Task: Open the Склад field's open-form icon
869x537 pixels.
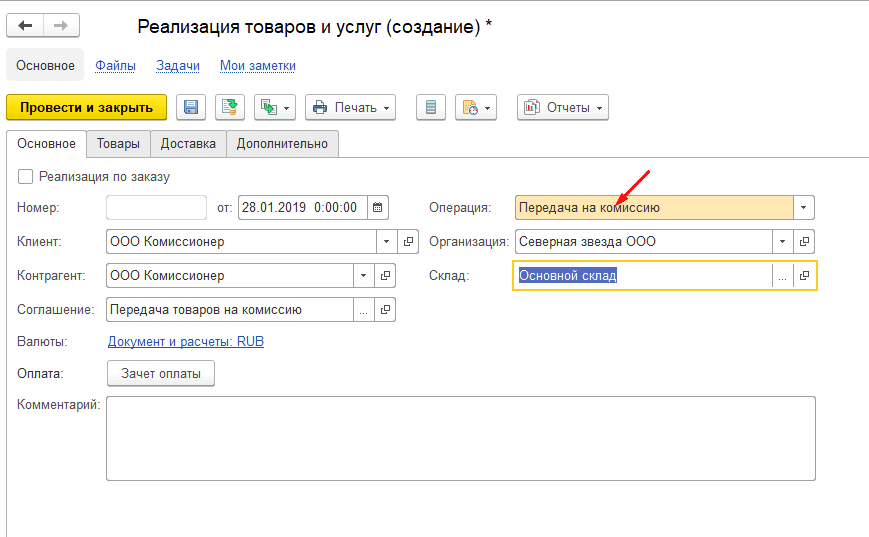Action: tap(804, 275)
